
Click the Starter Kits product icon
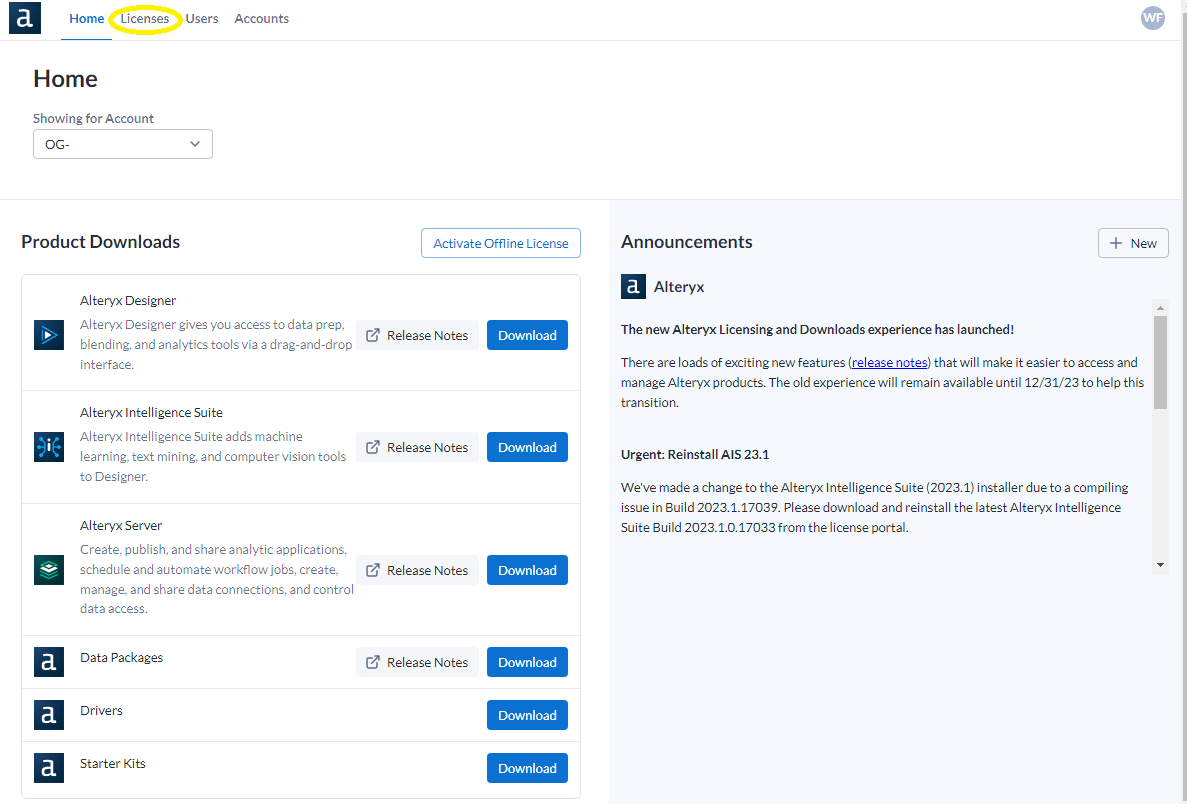(48, 768)
